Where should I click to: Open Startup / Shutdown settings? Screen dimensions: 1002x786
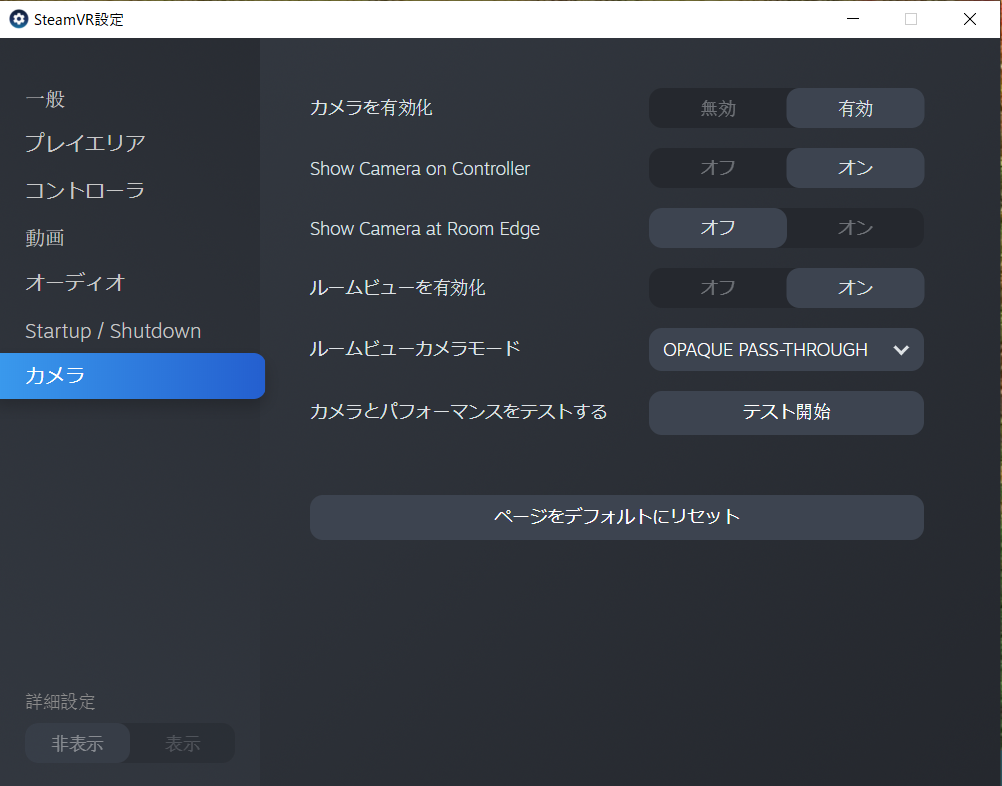(x=113, y=331)
